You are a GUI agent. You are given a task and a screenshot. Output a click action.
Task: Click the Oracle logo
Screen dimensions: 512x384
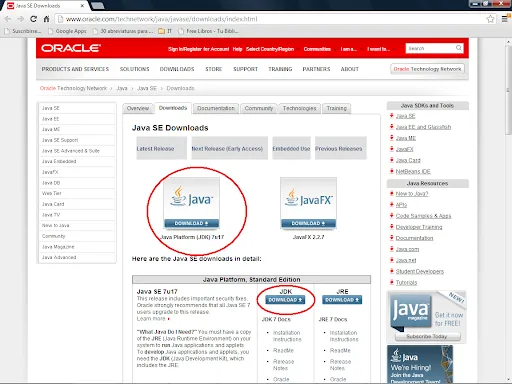[71, 48]
